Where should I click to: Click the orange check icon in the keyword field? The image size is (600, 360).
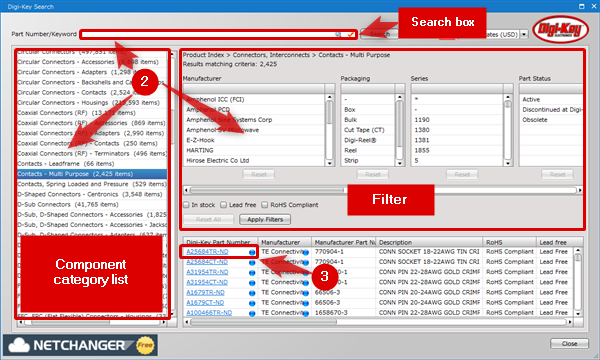(x=351, y=34)
